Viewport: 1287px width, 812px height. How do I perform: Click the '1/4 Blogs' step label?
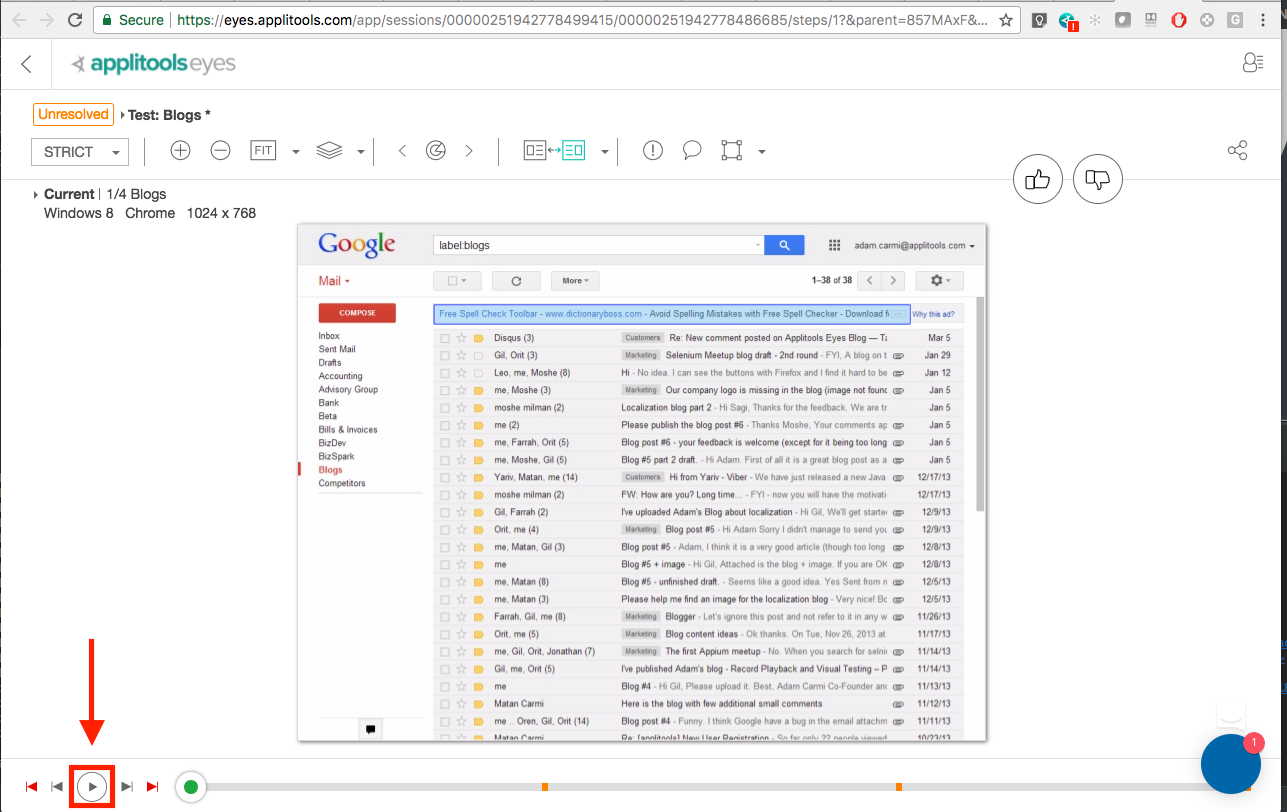pyautogui.click(x=136, y=194)
